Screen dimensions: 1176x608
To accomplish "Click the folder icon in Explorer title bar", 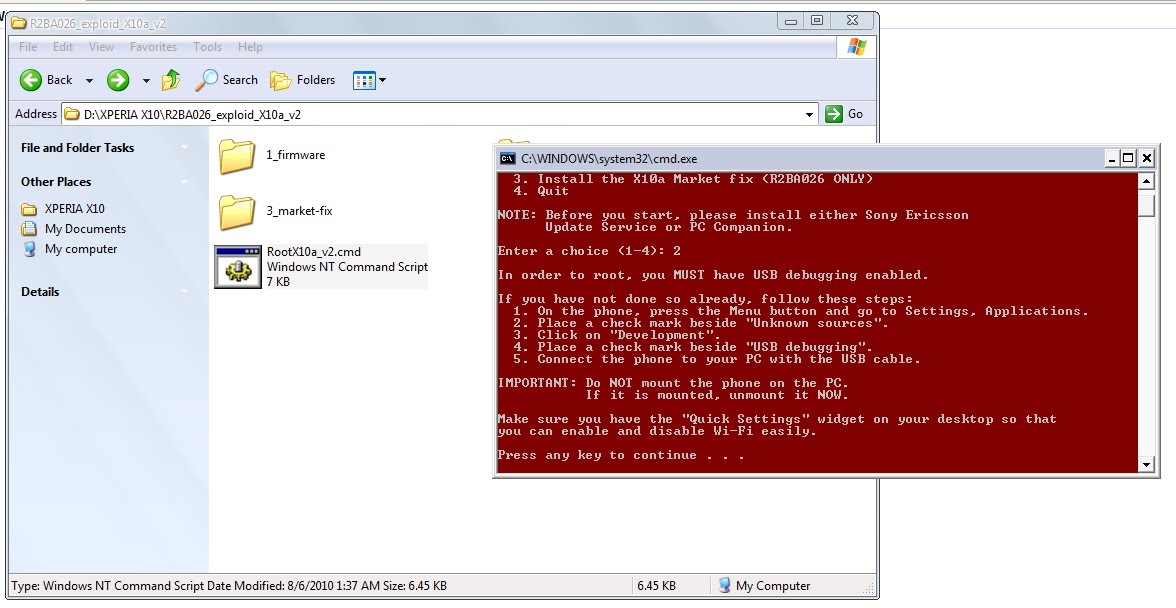I will pyautogui.click(x=19, y=23).
